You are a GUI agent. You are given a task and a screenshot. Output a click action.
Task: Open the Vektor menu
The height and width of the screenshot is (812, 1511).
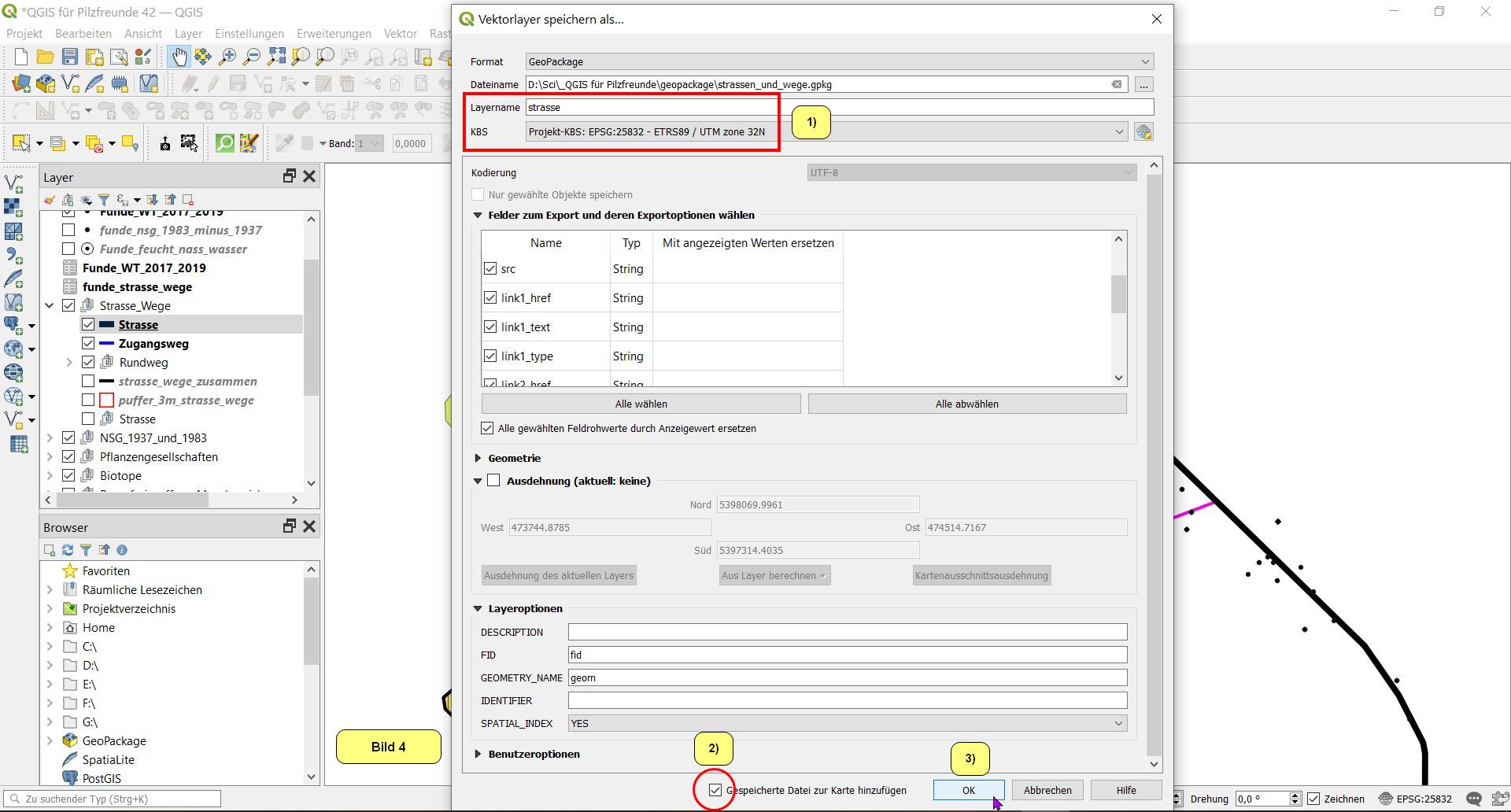pos(400,34)
